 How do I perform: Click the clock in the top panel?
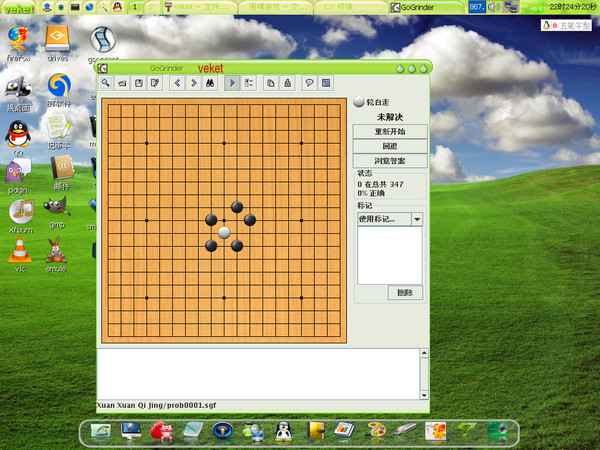pyautogui.click(x=573, y=7)
